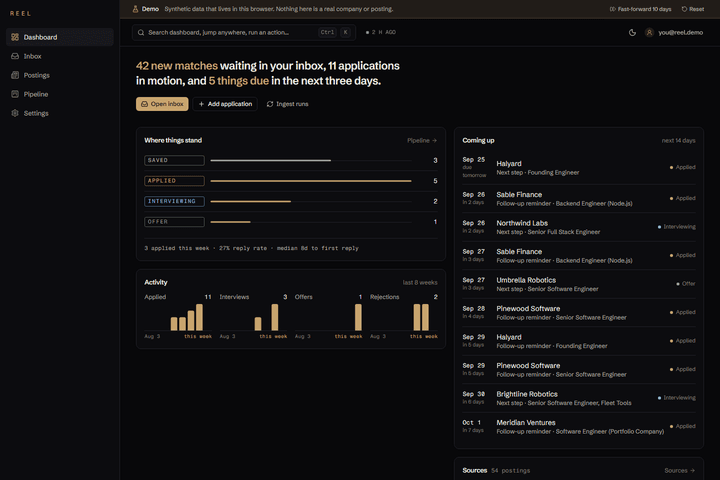This screenshot has height=480, width=720.
Task: Click the Offer status on Umbrella Robotics
Action: [x=686, y=284]
